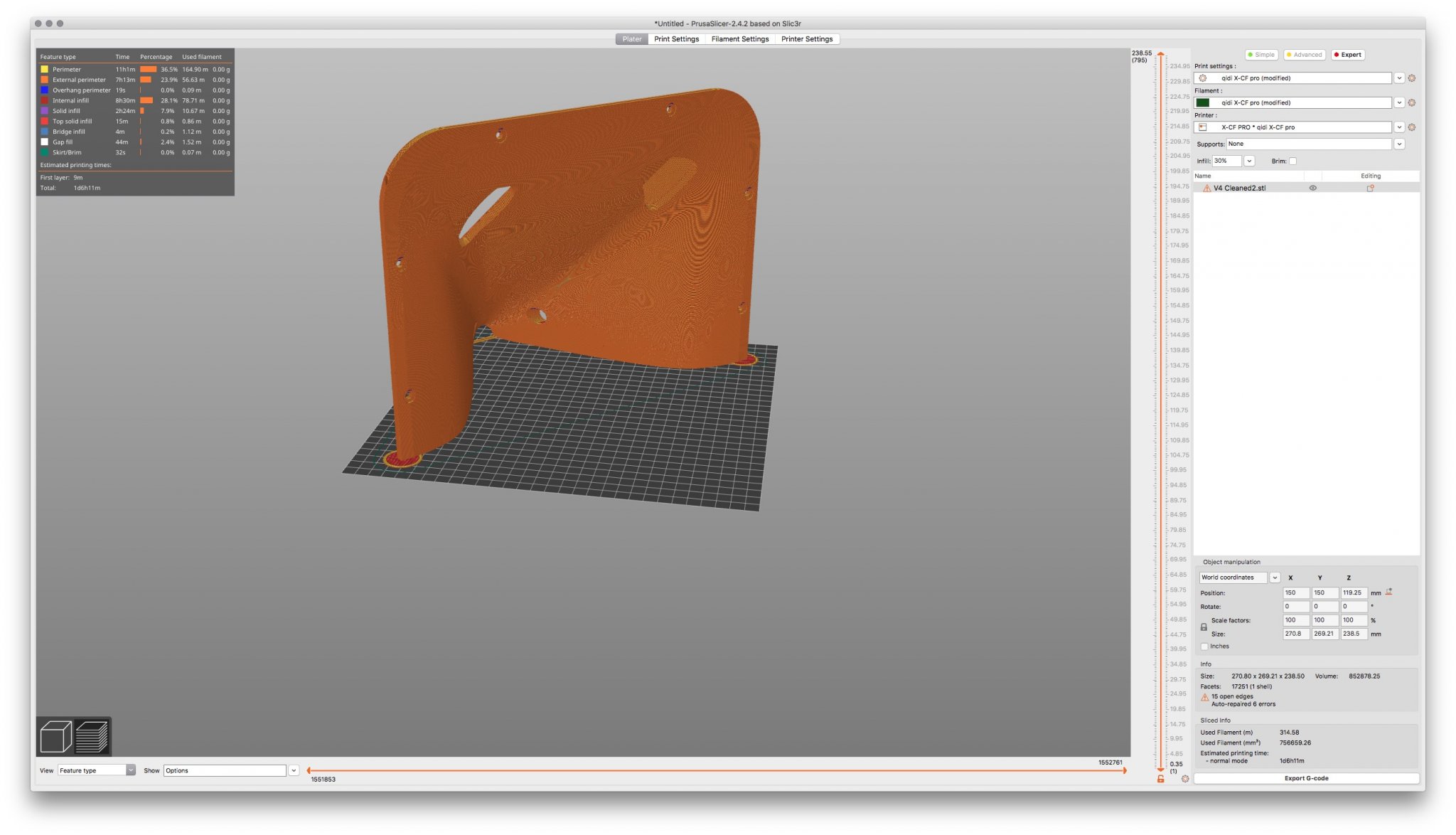
Task: Enable the Inches checkbox
Action: point(1204,647)
